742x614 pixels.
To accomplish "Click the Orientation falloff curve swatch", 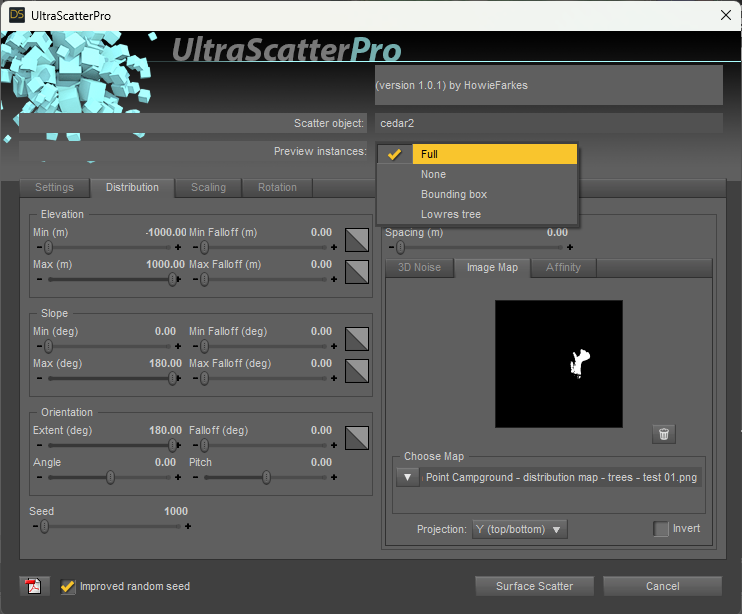I will point(357,438).
